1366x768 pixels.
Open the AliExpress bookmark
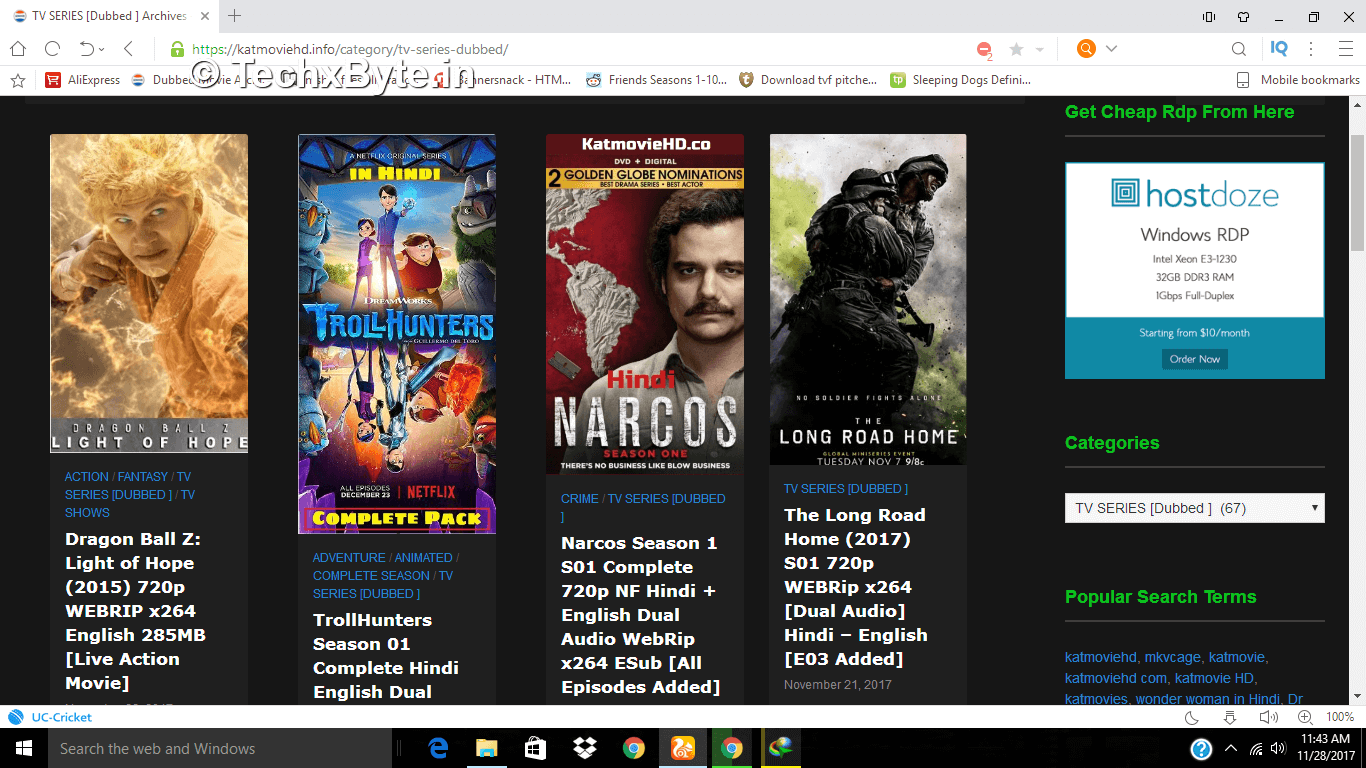click(x=83, y=80)
